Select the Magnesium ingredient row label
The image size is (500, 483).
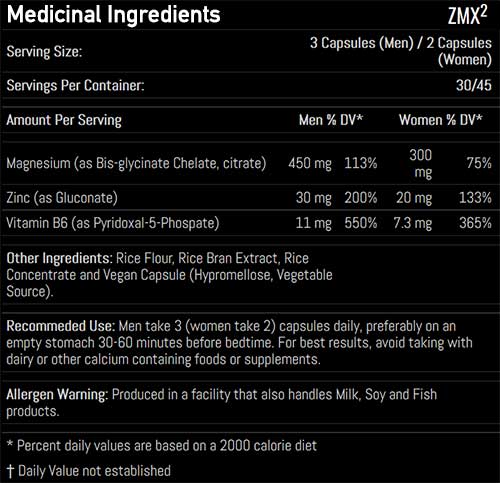pyautogui.click(x=136, y=164)
